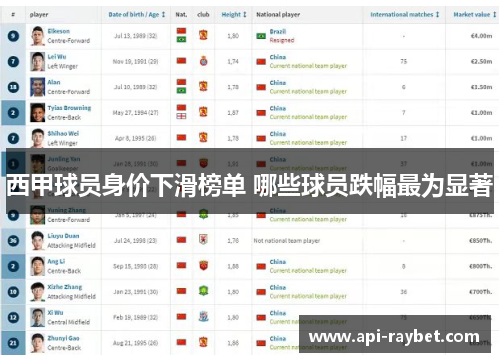Viewport: 500px width, 362px height.
Task: Click Lei Wu's market value €2.50m
Action: click(481, 61)
